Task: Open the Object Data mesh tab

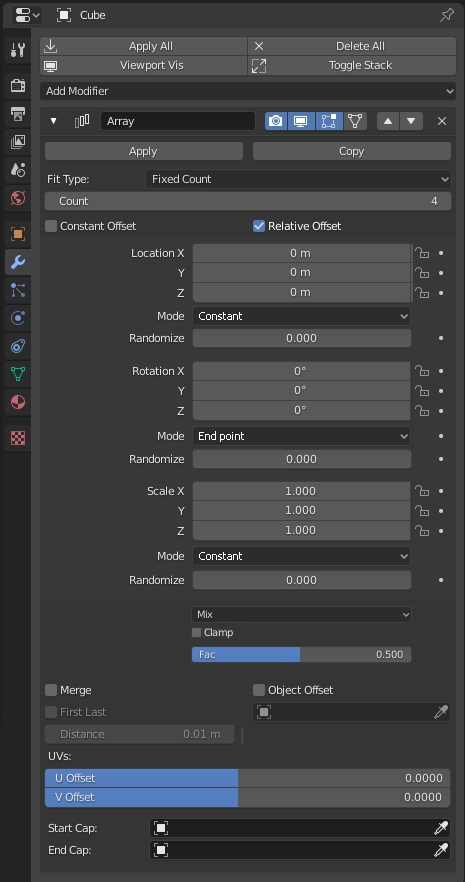Action: coord(17,374)
